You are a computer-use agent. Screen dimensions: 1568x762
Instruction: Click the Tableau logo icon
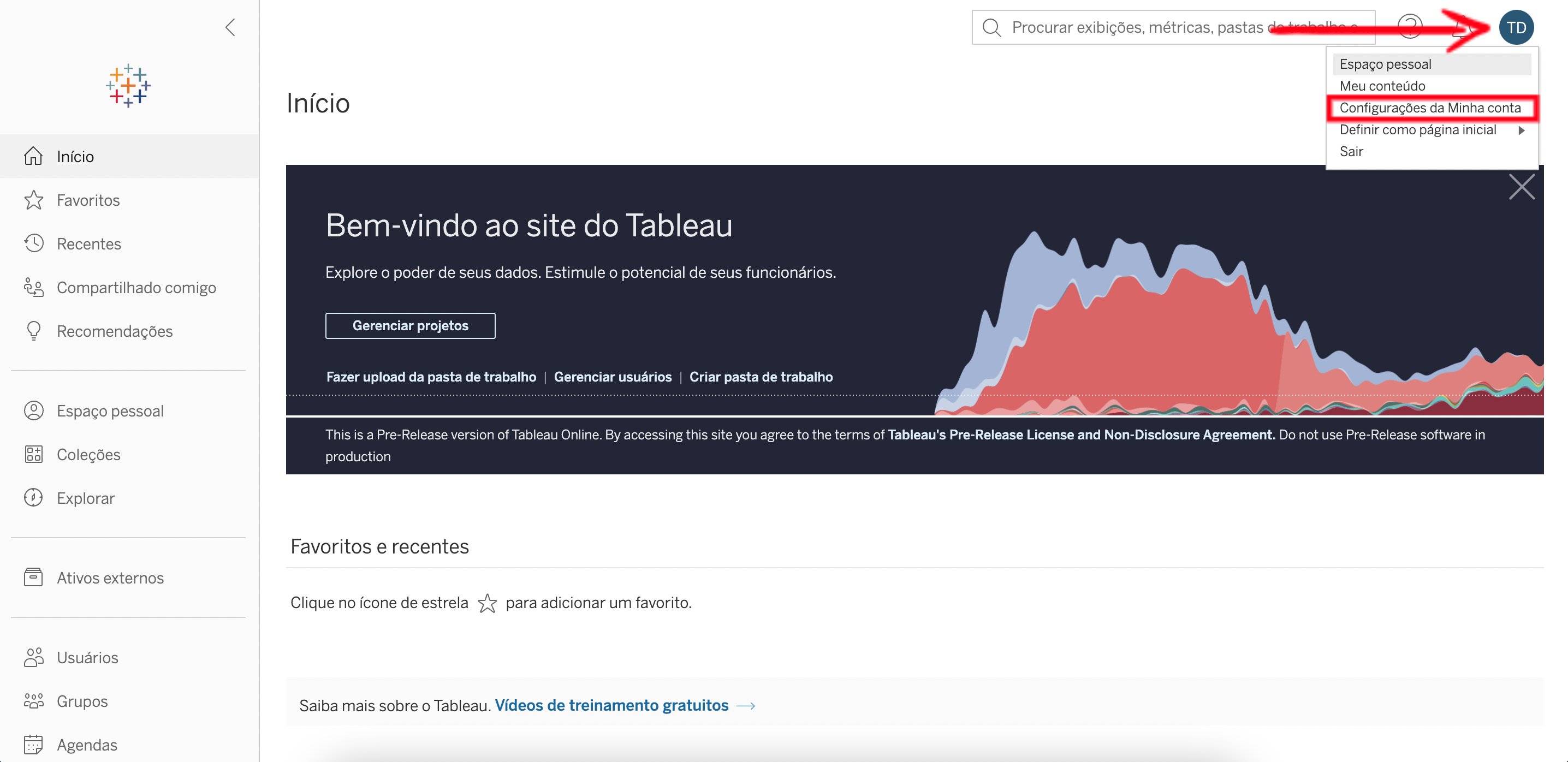tap(128, 86)
